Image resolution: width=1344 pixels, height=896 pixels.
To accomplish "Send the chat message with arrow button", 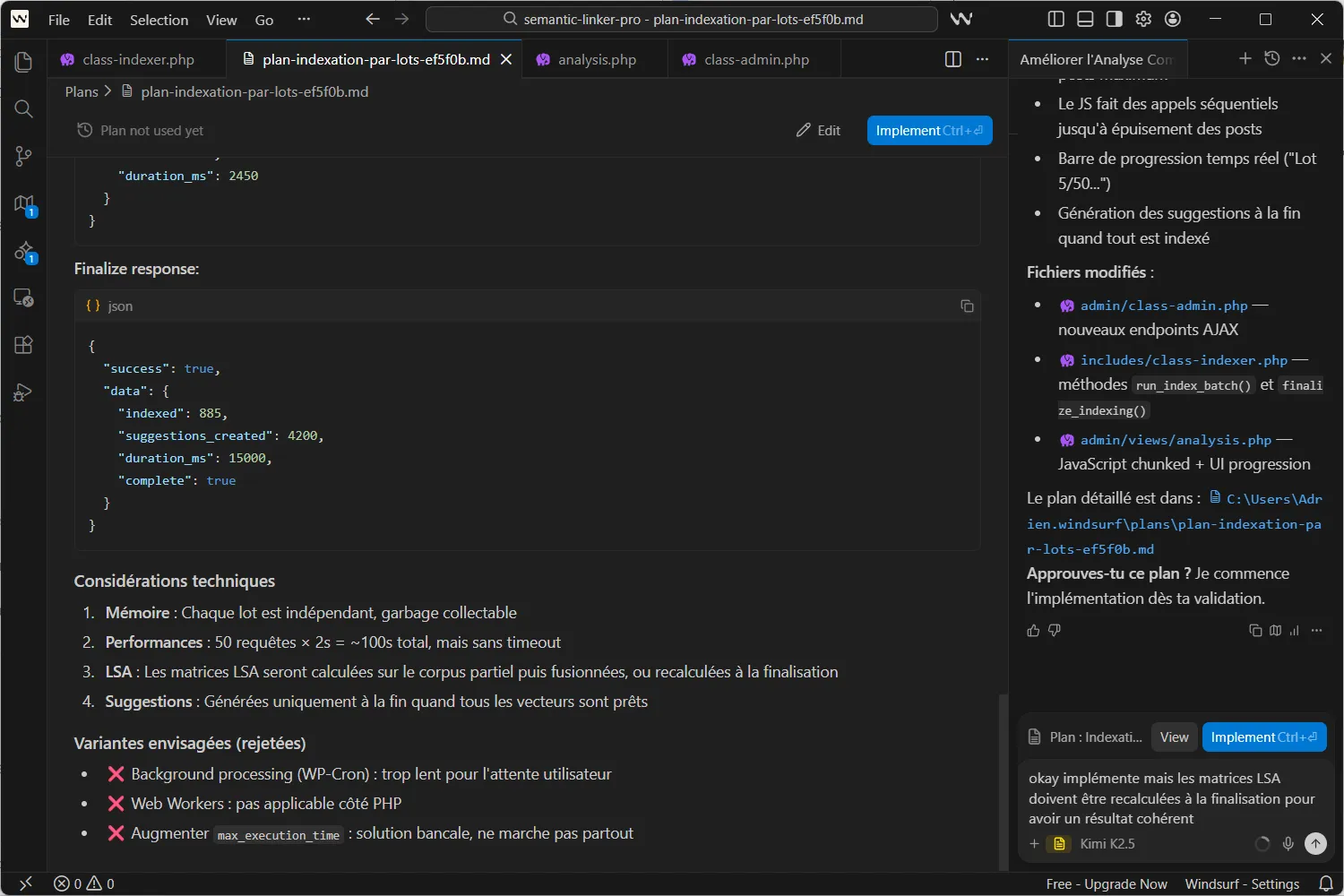I will tap(1314, 843).
